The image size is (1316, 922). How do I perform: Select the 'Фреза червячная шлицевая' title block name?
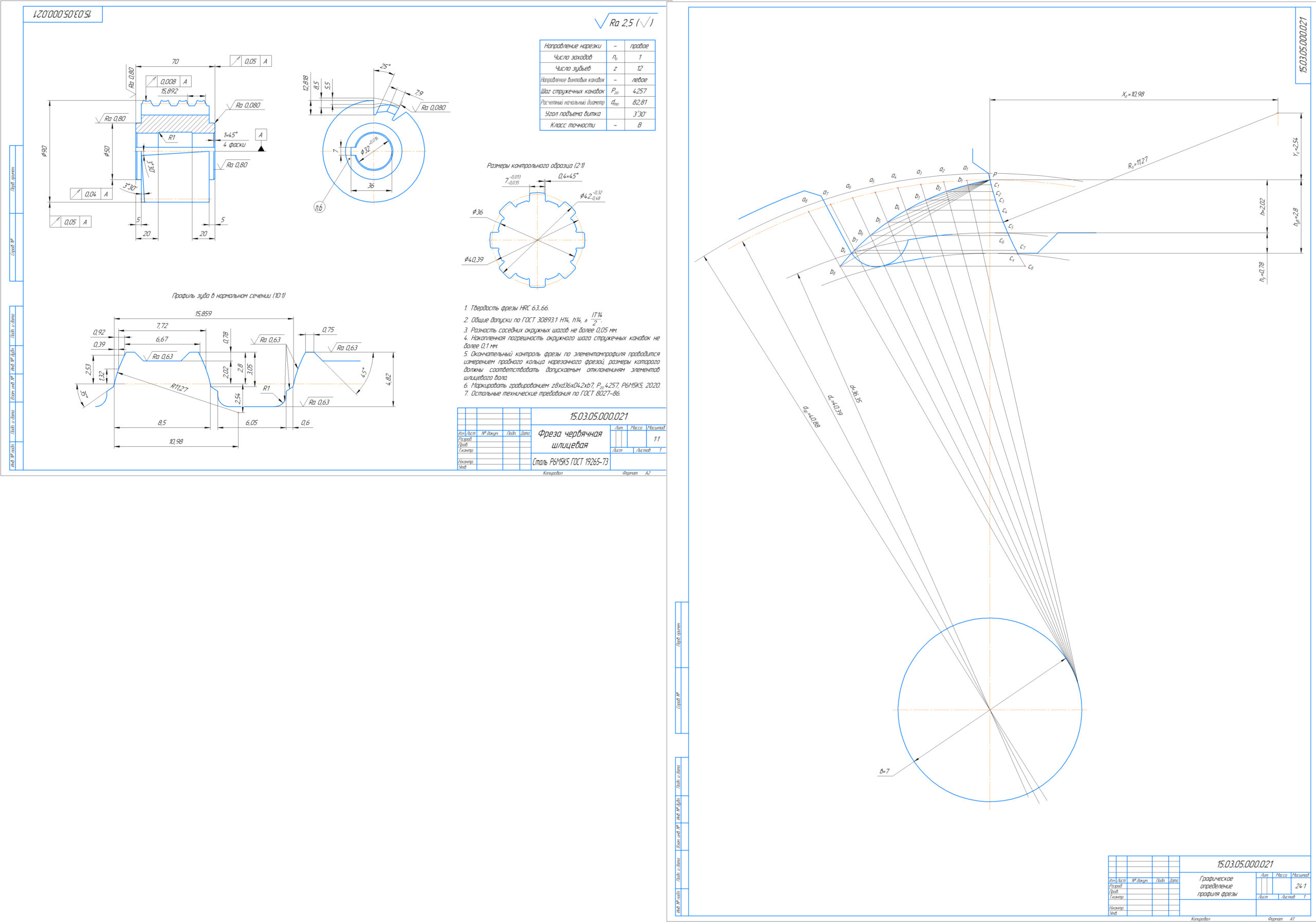[570, 439]
